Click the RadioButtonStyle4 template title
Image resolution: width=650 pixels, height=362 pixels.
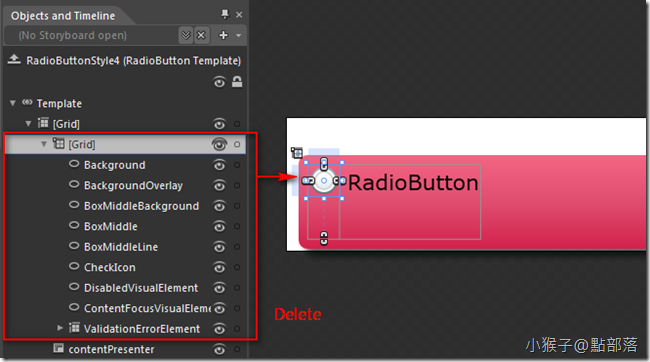coord(133,61)
